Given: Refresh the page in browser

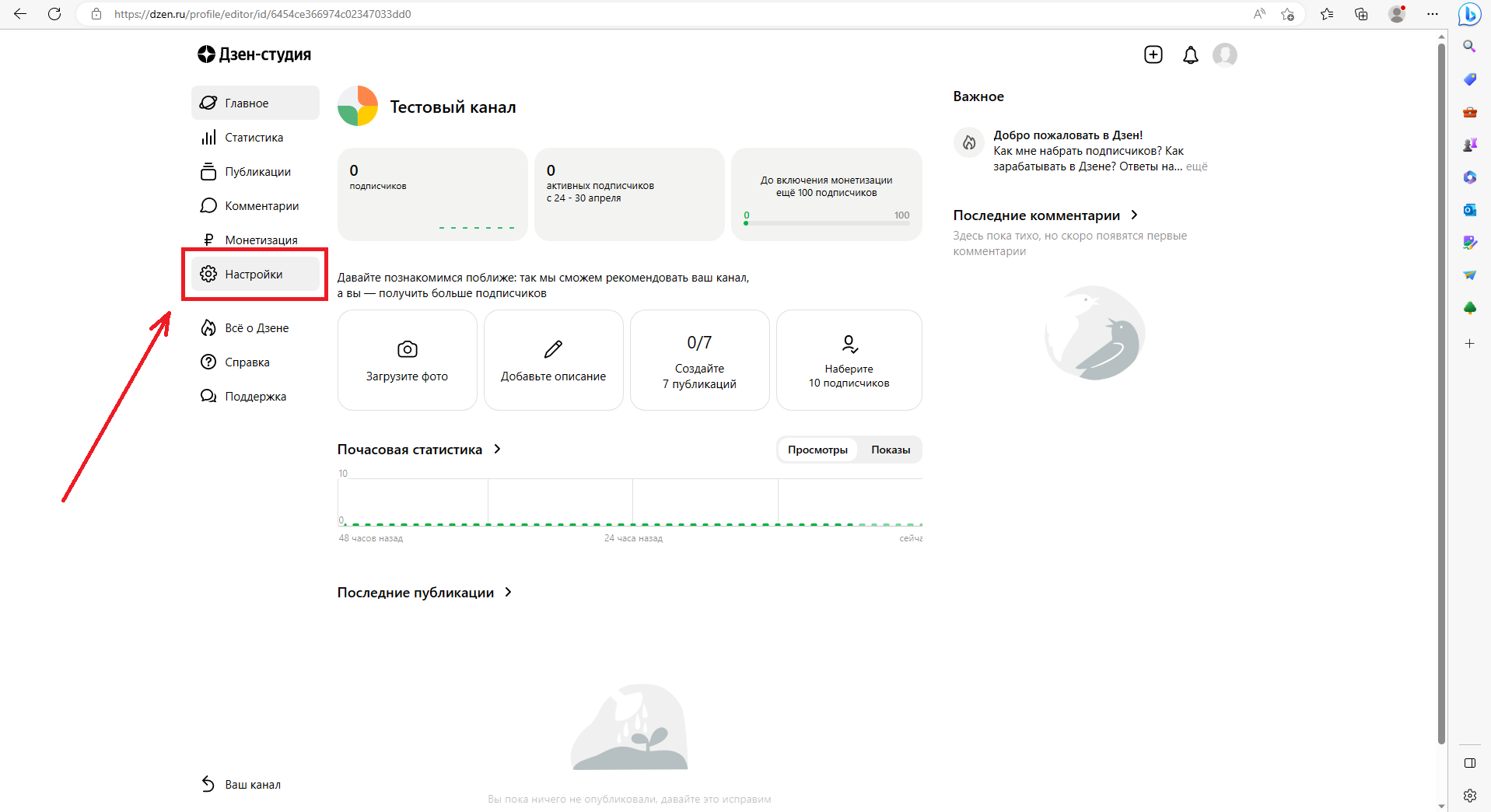Looking at the screenshot, I should tap(54, 14).
